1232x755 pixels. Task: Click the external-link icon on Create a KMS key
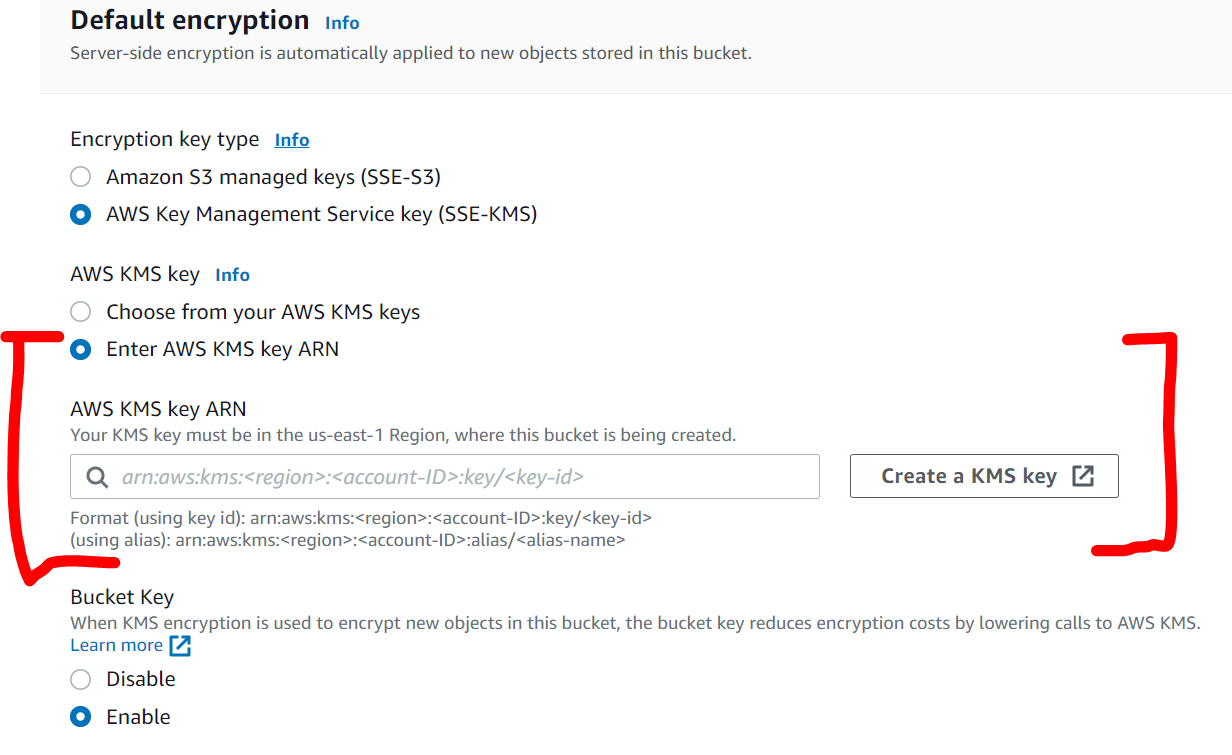point(1083,476)
